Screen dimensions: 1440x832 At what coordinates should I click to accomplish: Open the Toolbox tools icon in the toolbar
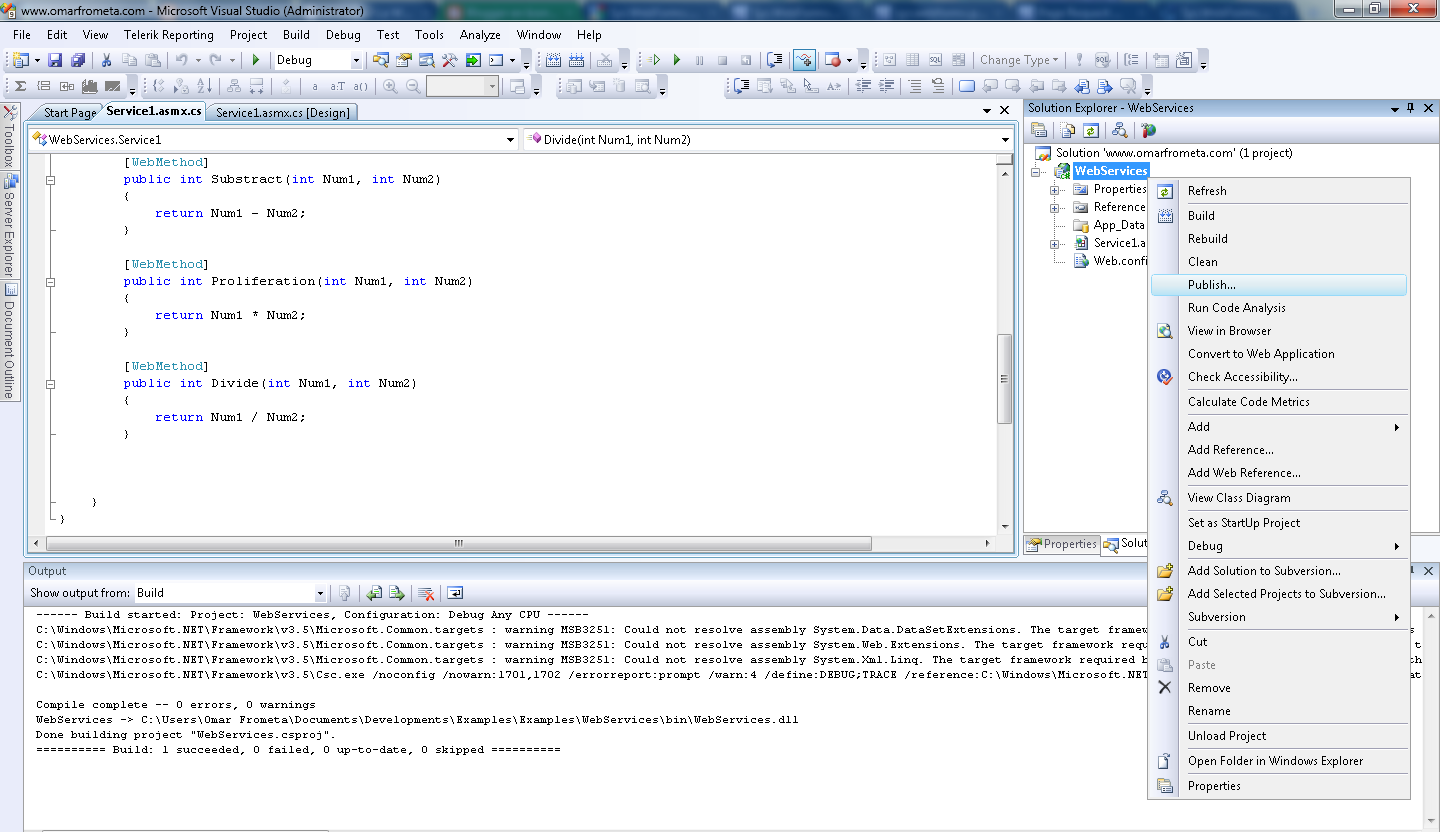pyautogui.click(x=450, y=60)
